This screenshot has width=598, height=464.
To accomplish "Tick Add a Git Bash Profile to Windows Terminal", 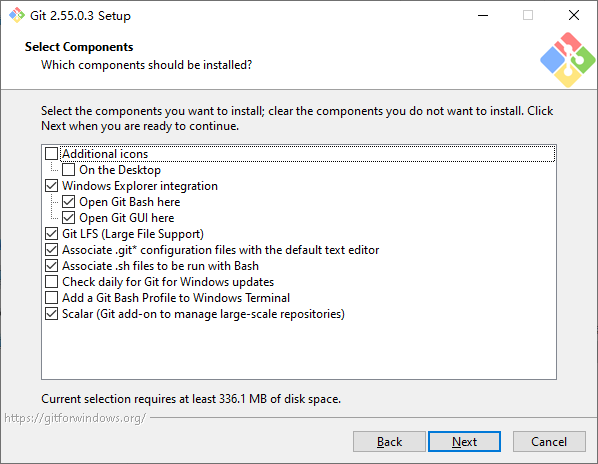I will tap(51, 298).
